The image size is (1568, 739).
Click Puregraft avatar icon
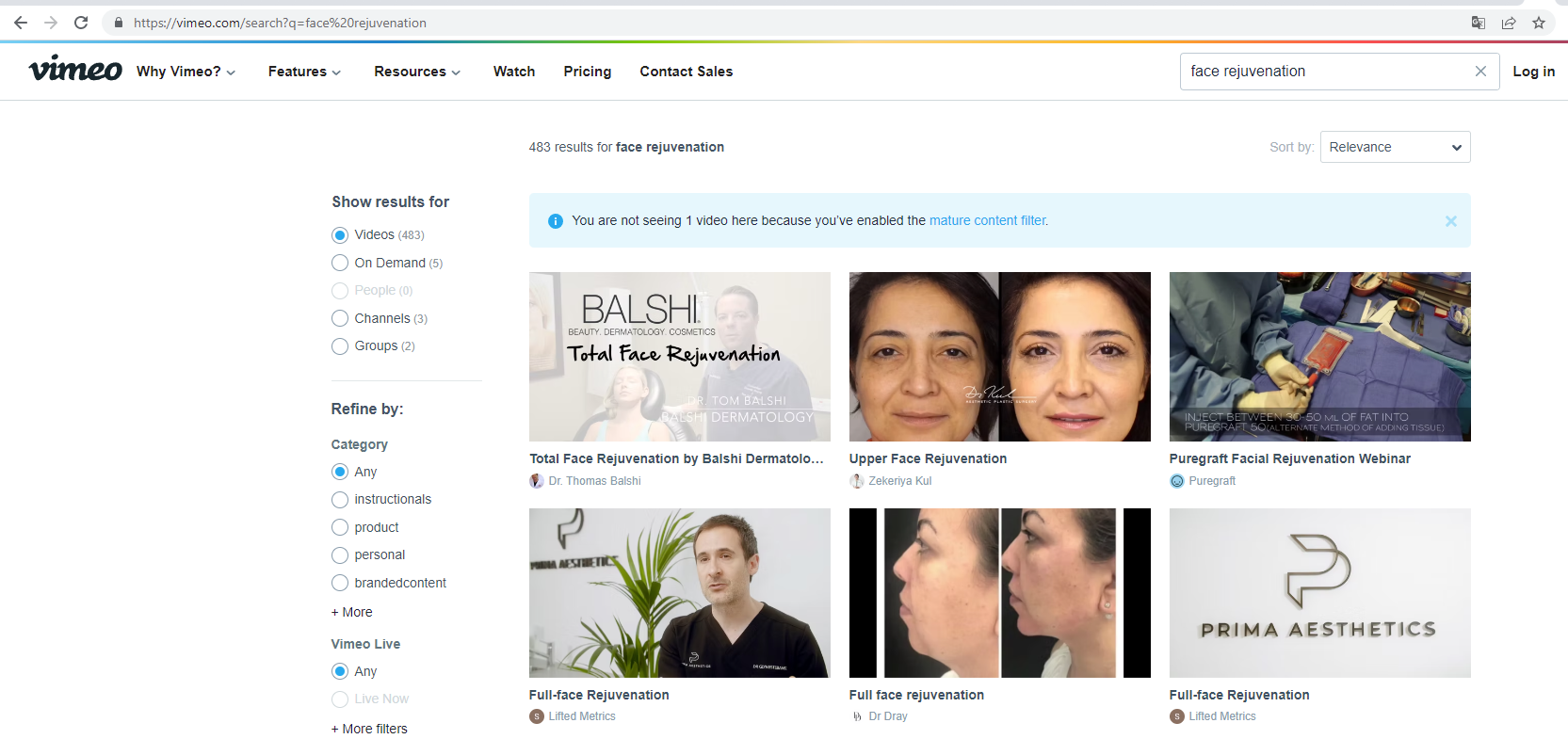[x=1177, y=481]
